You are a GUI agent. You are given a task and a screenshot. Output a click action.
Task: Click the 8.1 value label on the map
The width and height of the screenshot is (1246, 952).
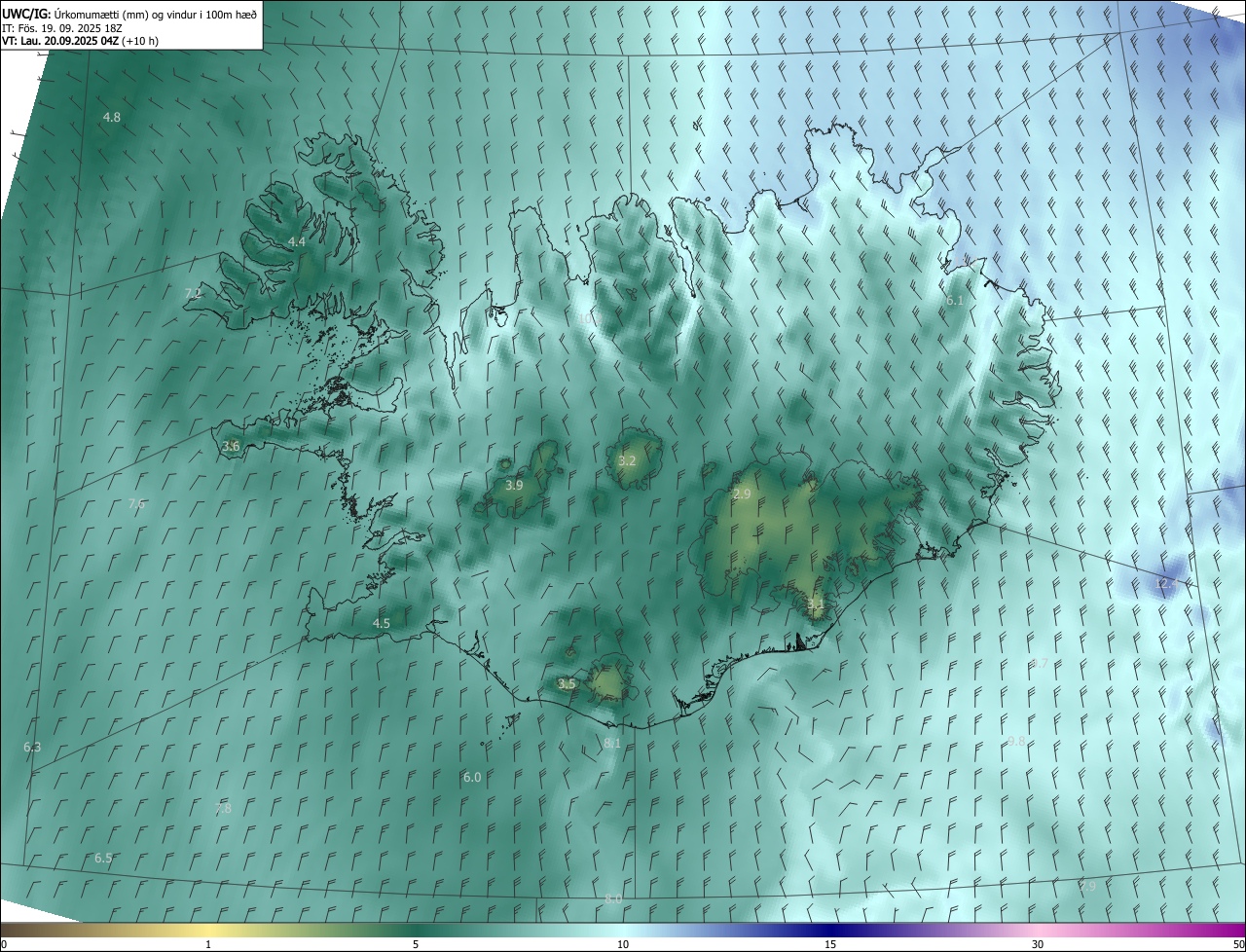pyautogui.click(x=612, y=743)
